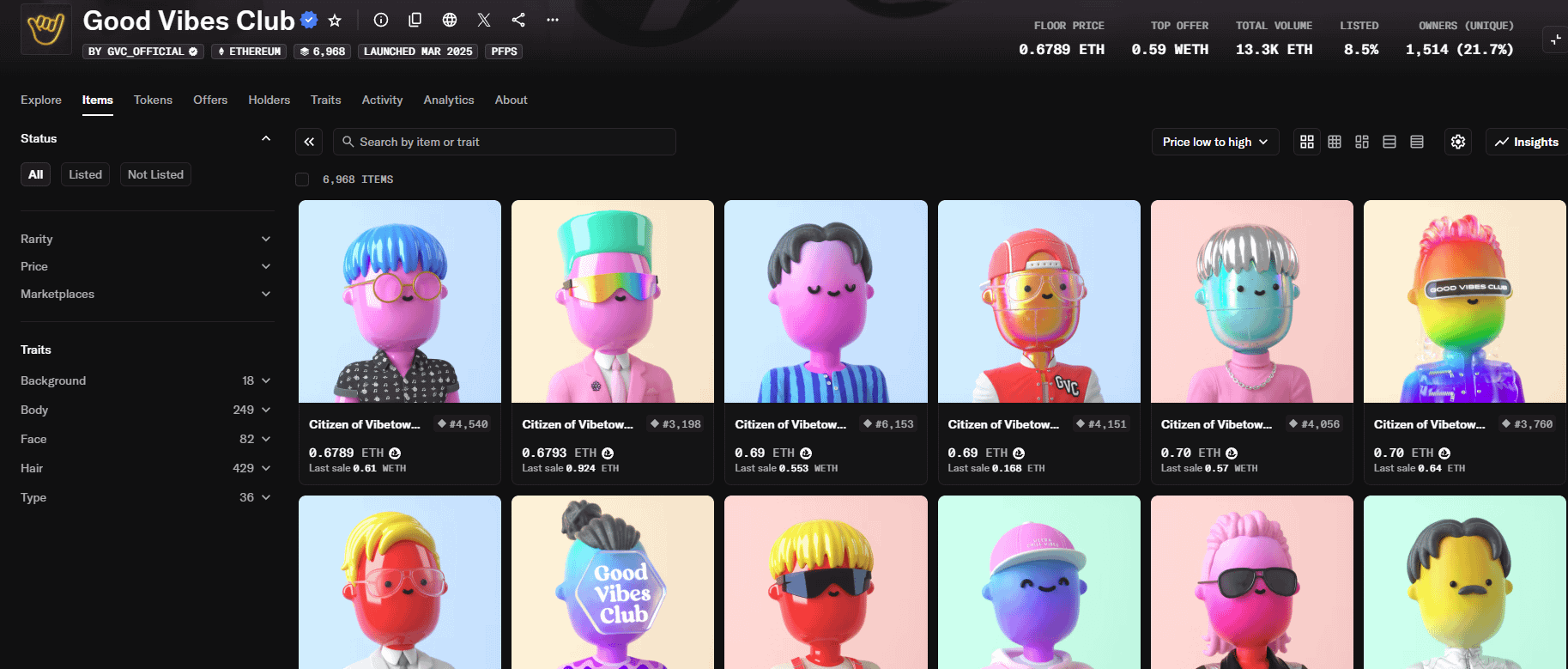Click the floor price value 0.6789 ETH
Image resolution: width=1568 pixels, height=669 pixels.
1062,50
